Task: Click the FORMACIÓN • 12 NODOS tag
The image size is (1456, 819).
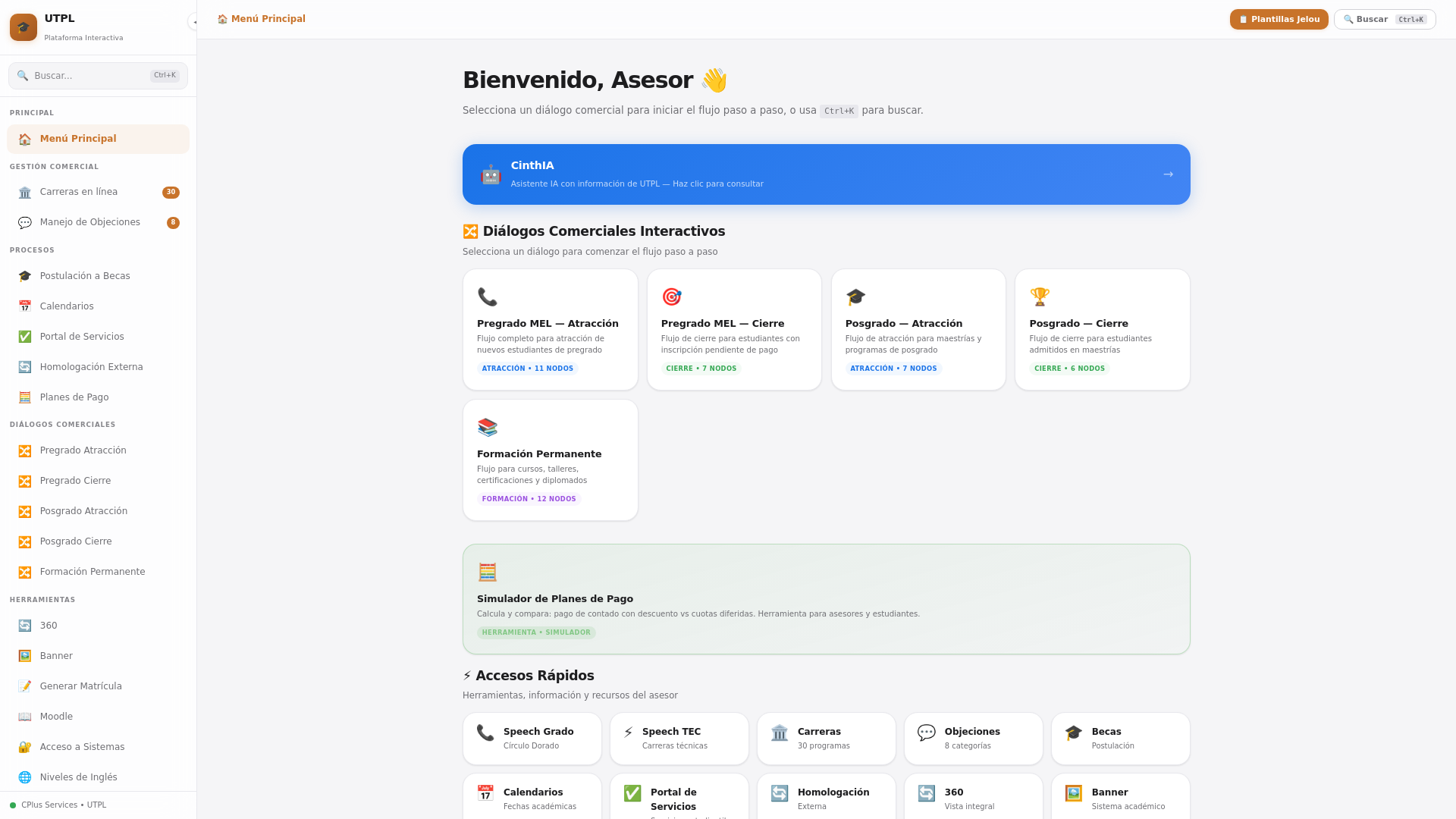Action: [529, 499]
